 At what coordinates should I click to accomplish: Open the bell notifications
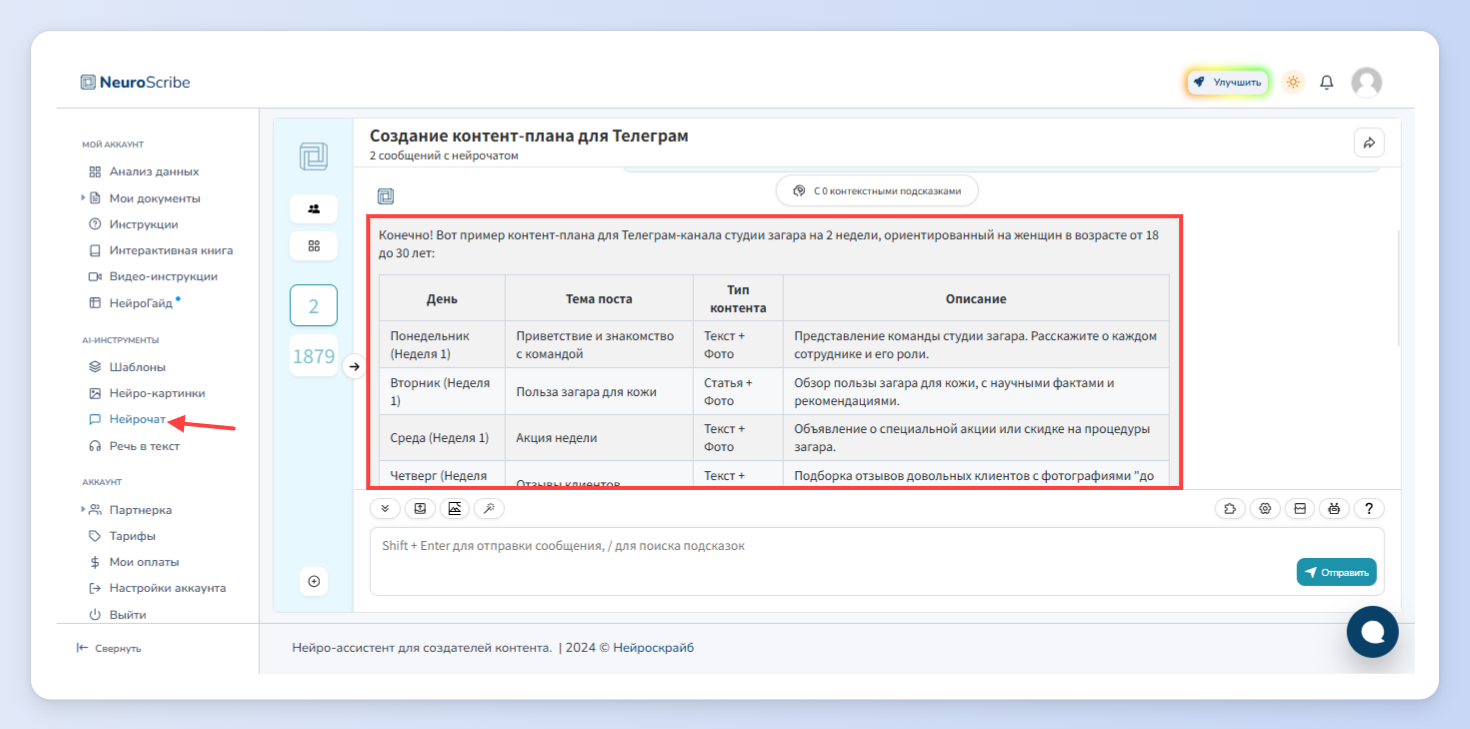(x=1327, y=82)
